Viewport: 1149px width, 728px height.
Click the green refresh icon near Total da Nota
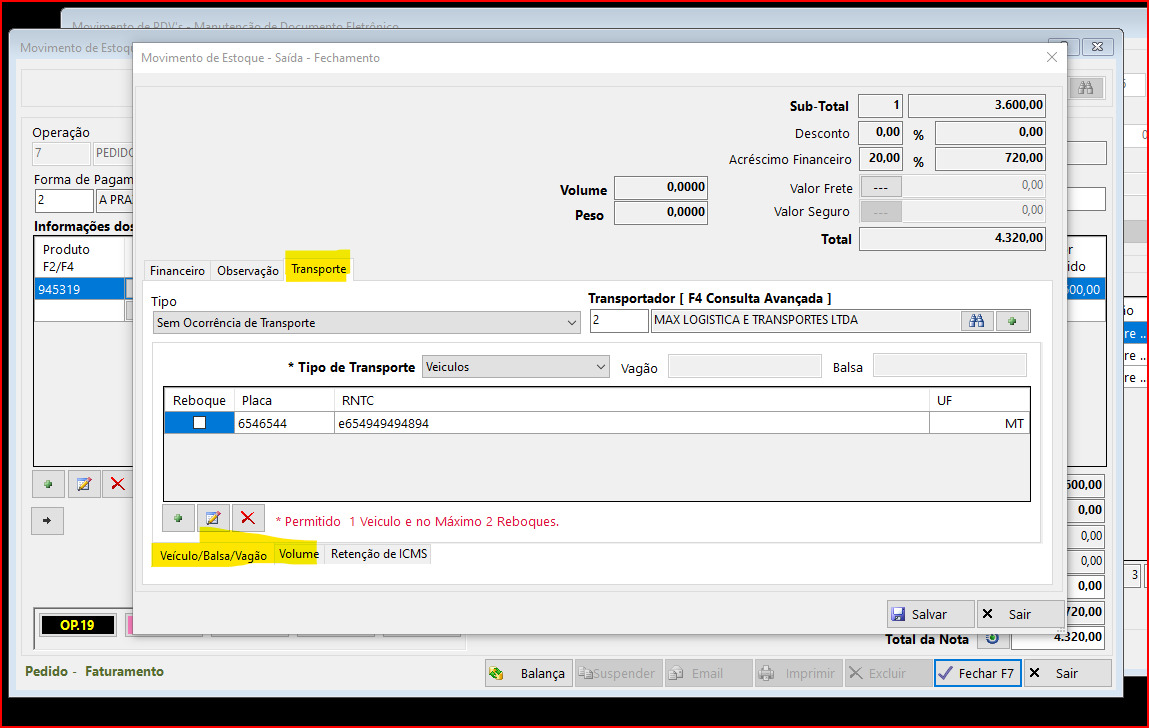click(x=991, y=638)
